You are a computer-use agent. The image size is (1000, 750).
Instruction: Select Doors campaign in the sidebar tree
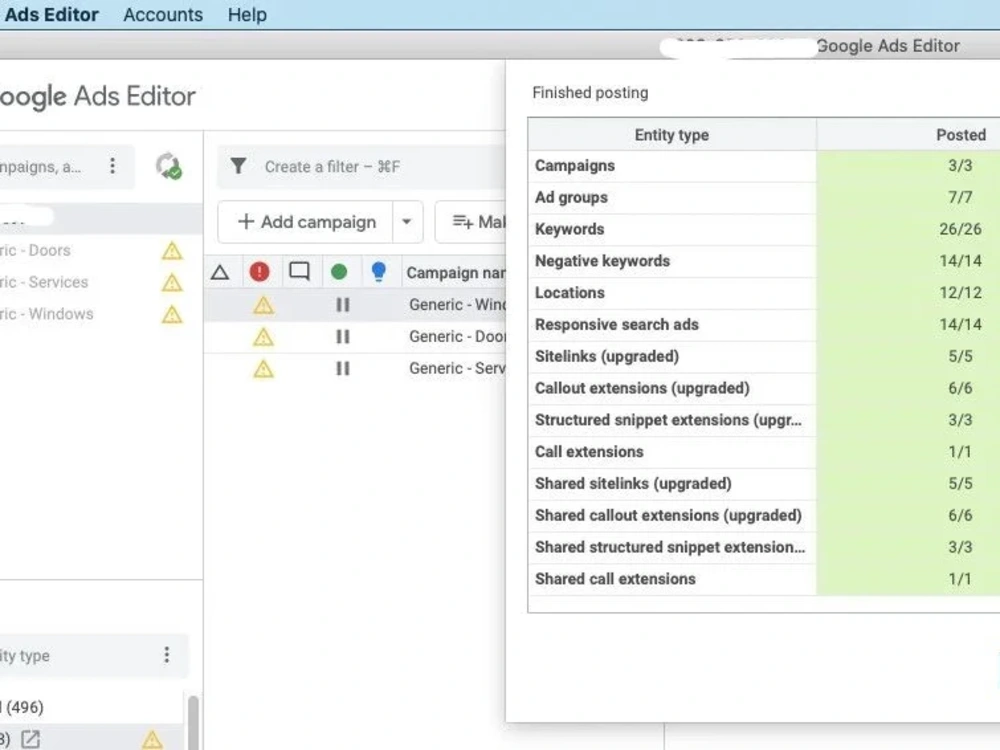(x=35, y=251)
